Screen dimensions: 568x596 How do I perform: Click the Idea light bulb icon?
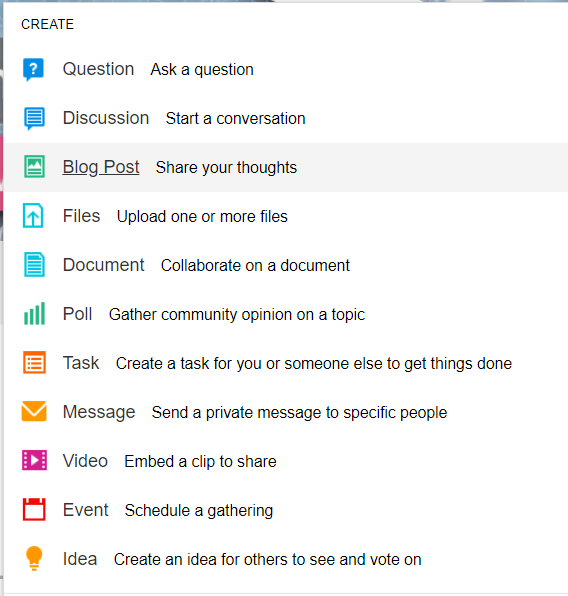pos(34,558)
